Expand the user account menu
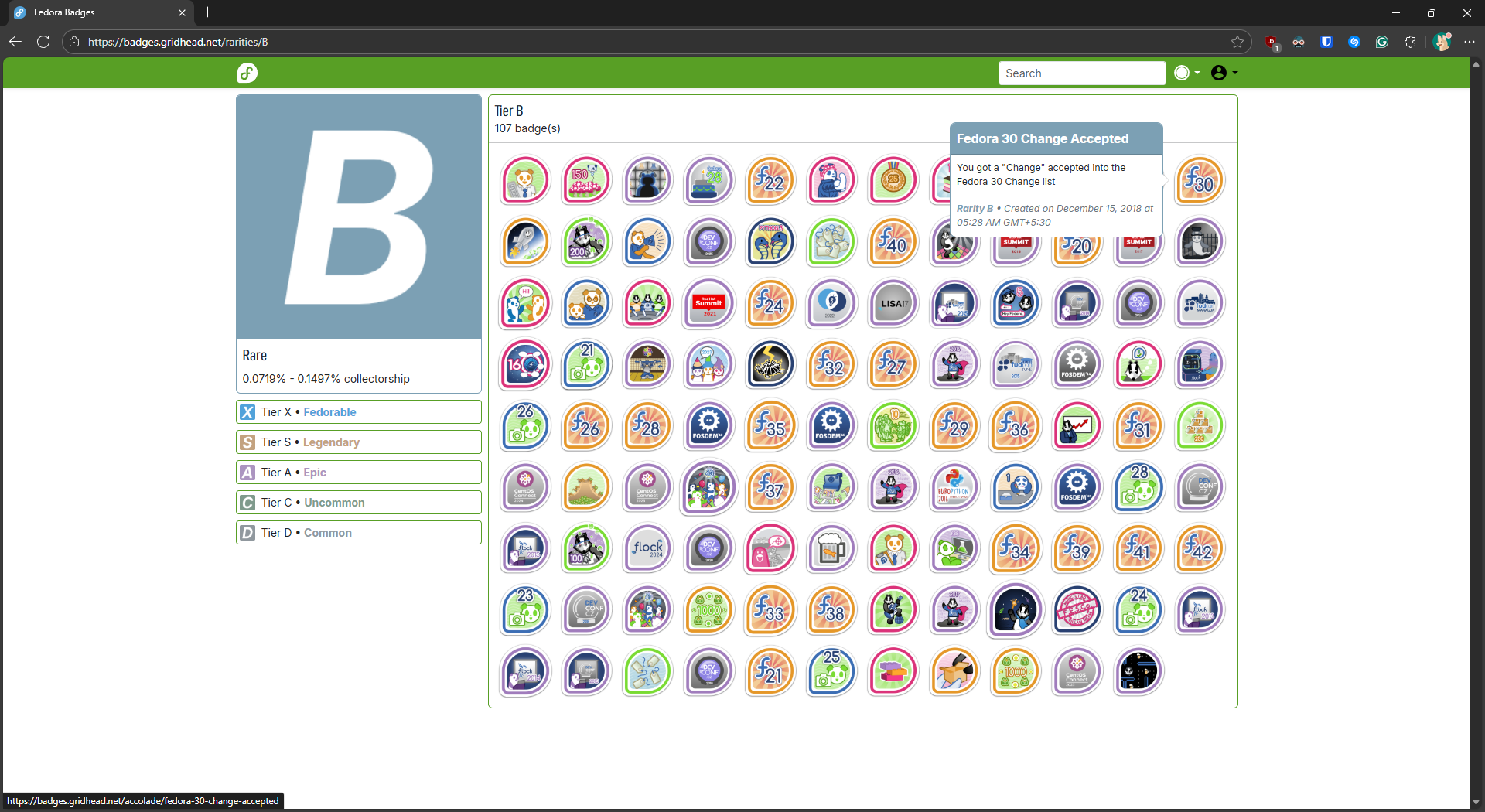The height and width of the screenshot is (812, 1485). (x=1224, y=73)
